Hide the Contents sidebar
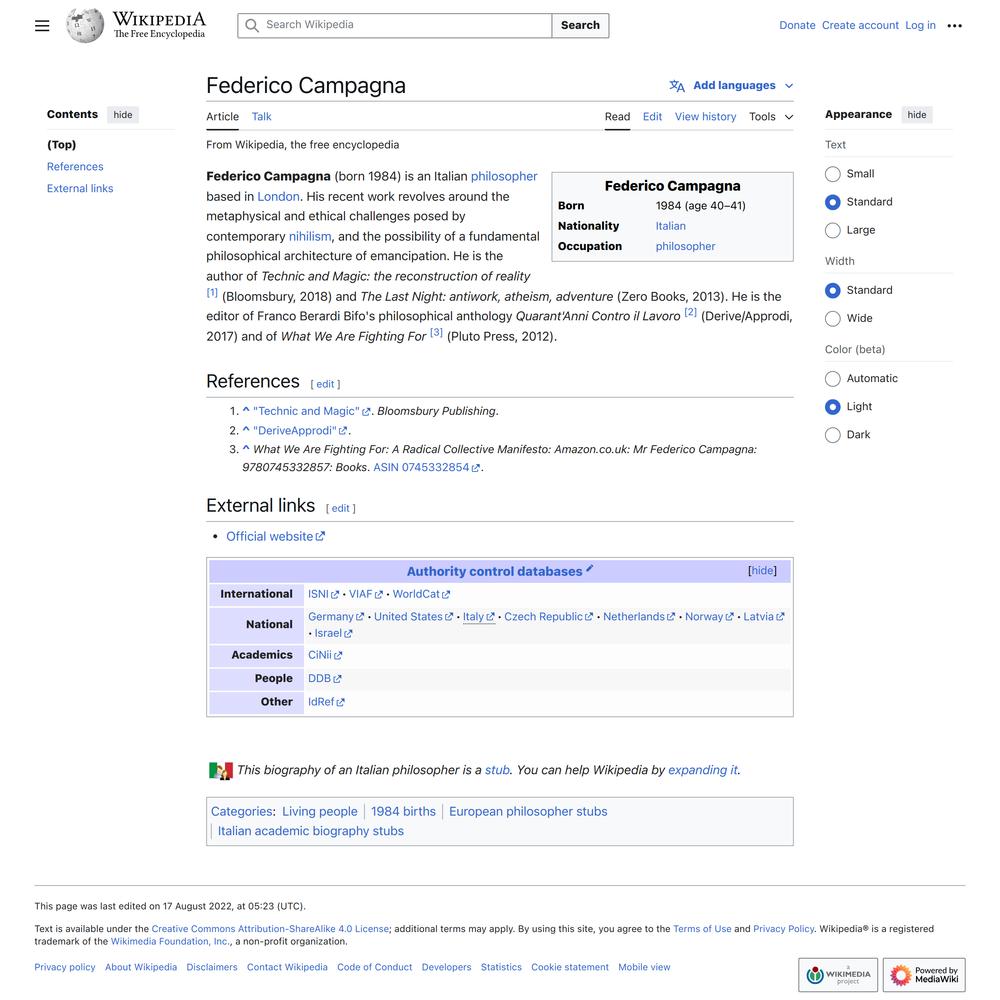 [x=122, y=115]
